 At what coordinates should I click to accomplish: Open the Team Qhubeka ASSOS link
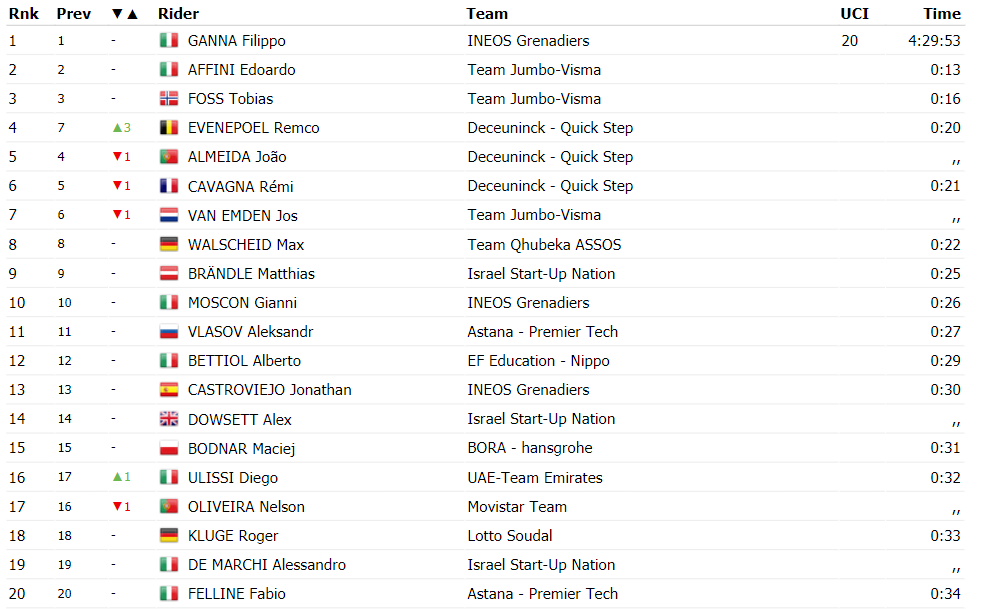pos(544,245)
